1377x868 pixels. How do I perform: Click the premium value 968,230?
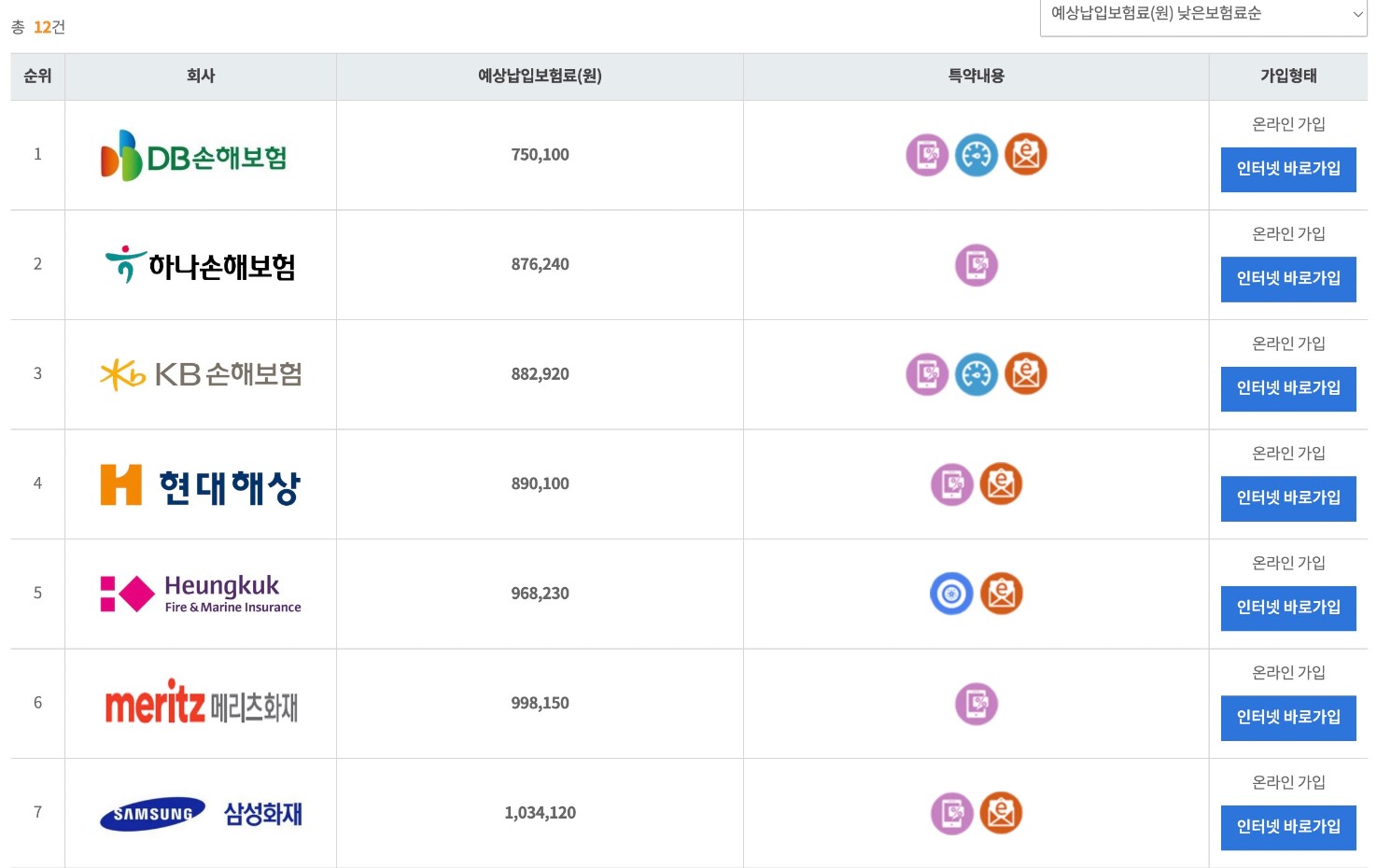point(540,594)
